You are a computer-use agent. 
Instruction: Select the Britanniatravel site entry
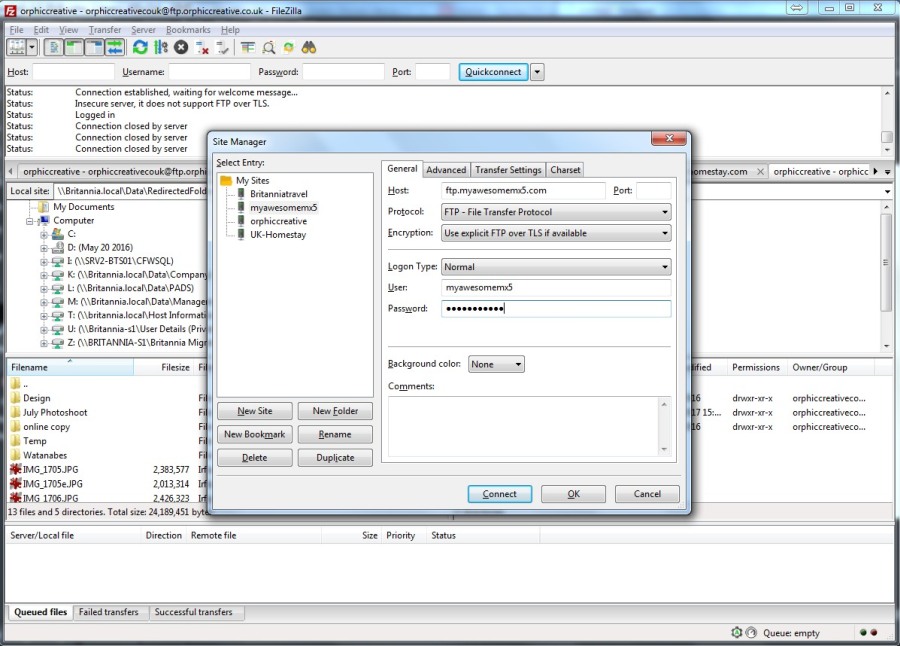tap(278, 194)
